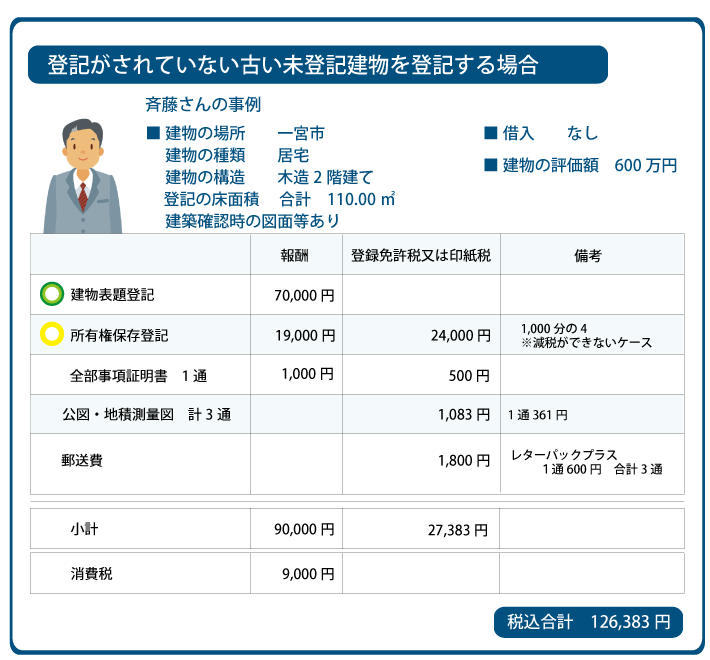This screenshot has width=710, height=660.
Task: Click the tax amount 24,000 円
Action: coord(461,335)
